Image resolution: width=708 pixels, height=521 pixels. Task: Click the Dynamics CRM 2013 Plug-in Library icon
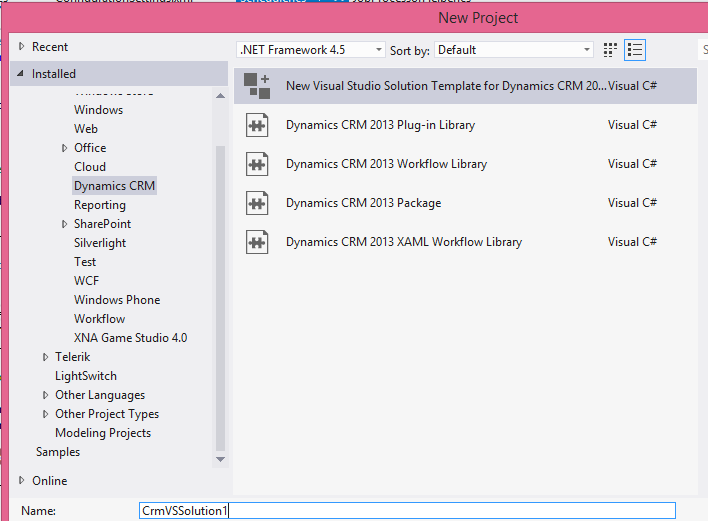258,125
